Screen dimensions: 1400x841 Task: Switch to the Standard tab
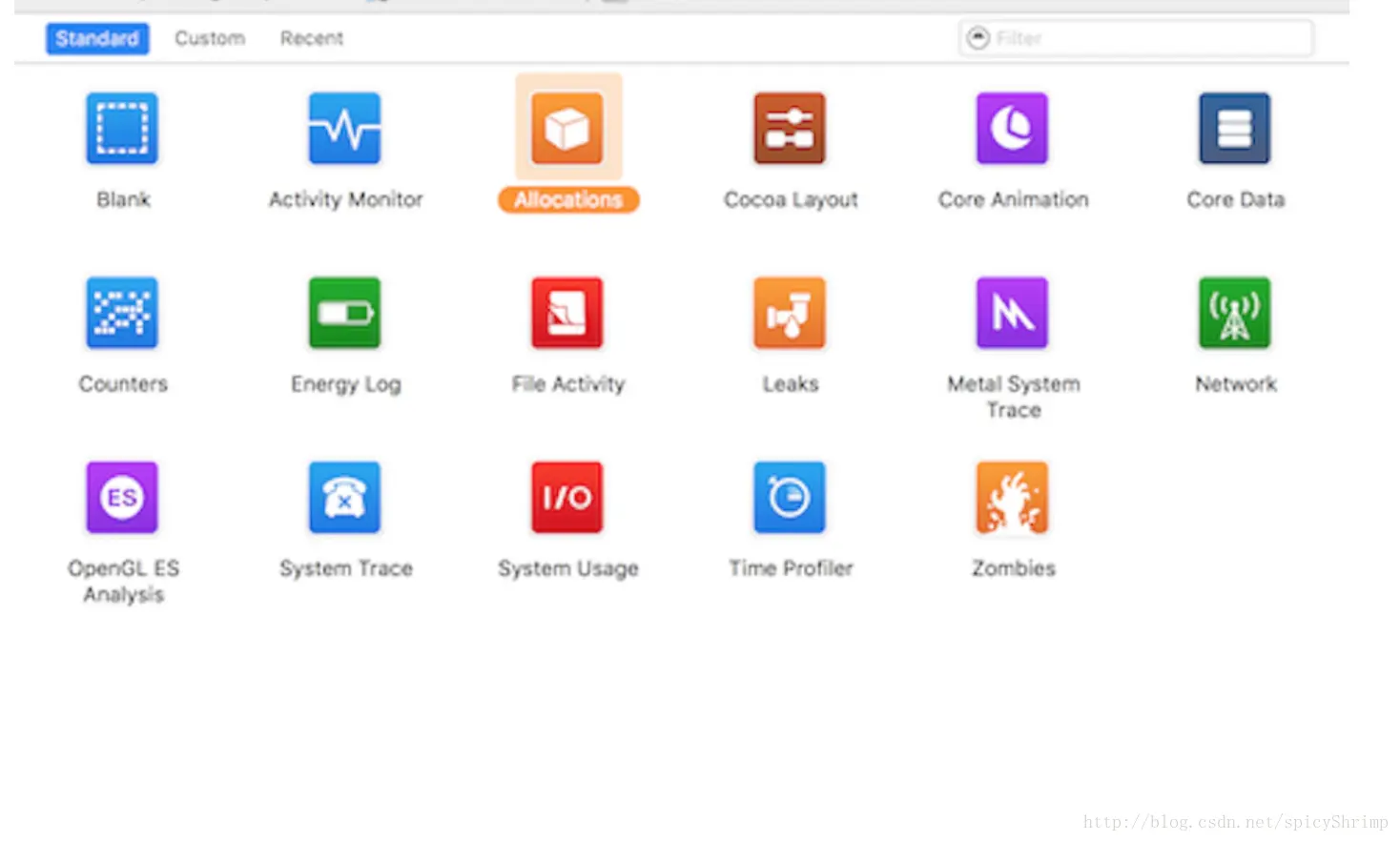pos(97,38)
